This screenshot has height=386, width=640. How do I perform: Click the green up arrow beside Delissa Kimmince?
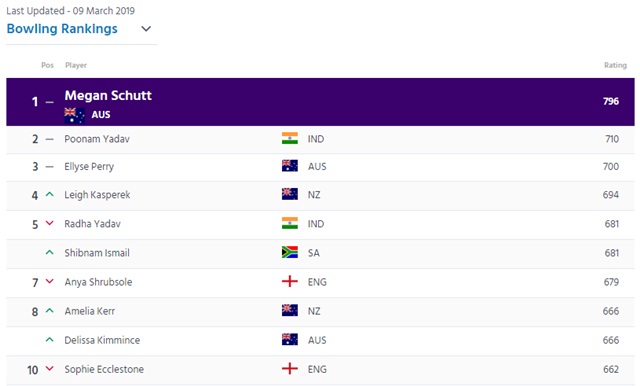(x=49, y=339)
